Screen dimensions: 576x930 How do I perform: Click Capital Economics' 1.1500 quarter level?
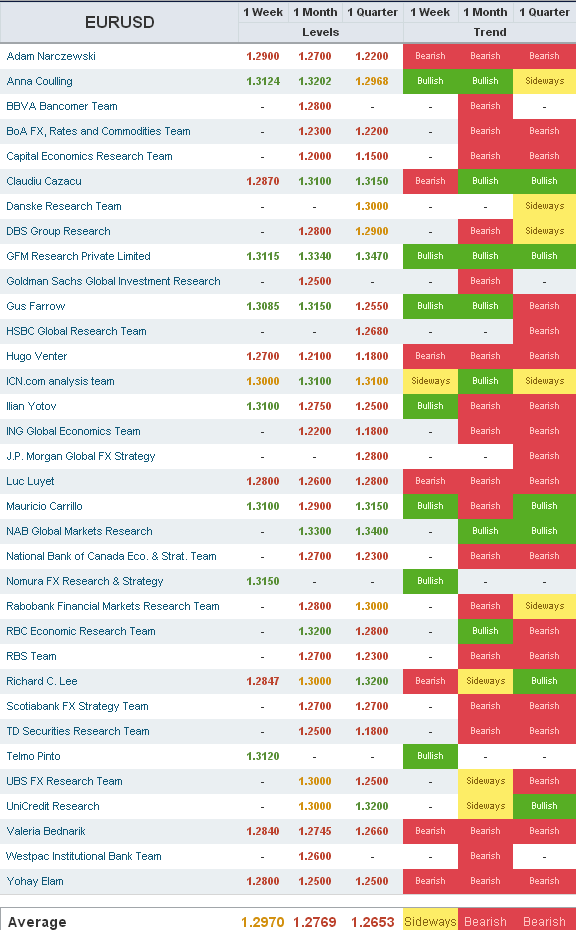point(372,156)
